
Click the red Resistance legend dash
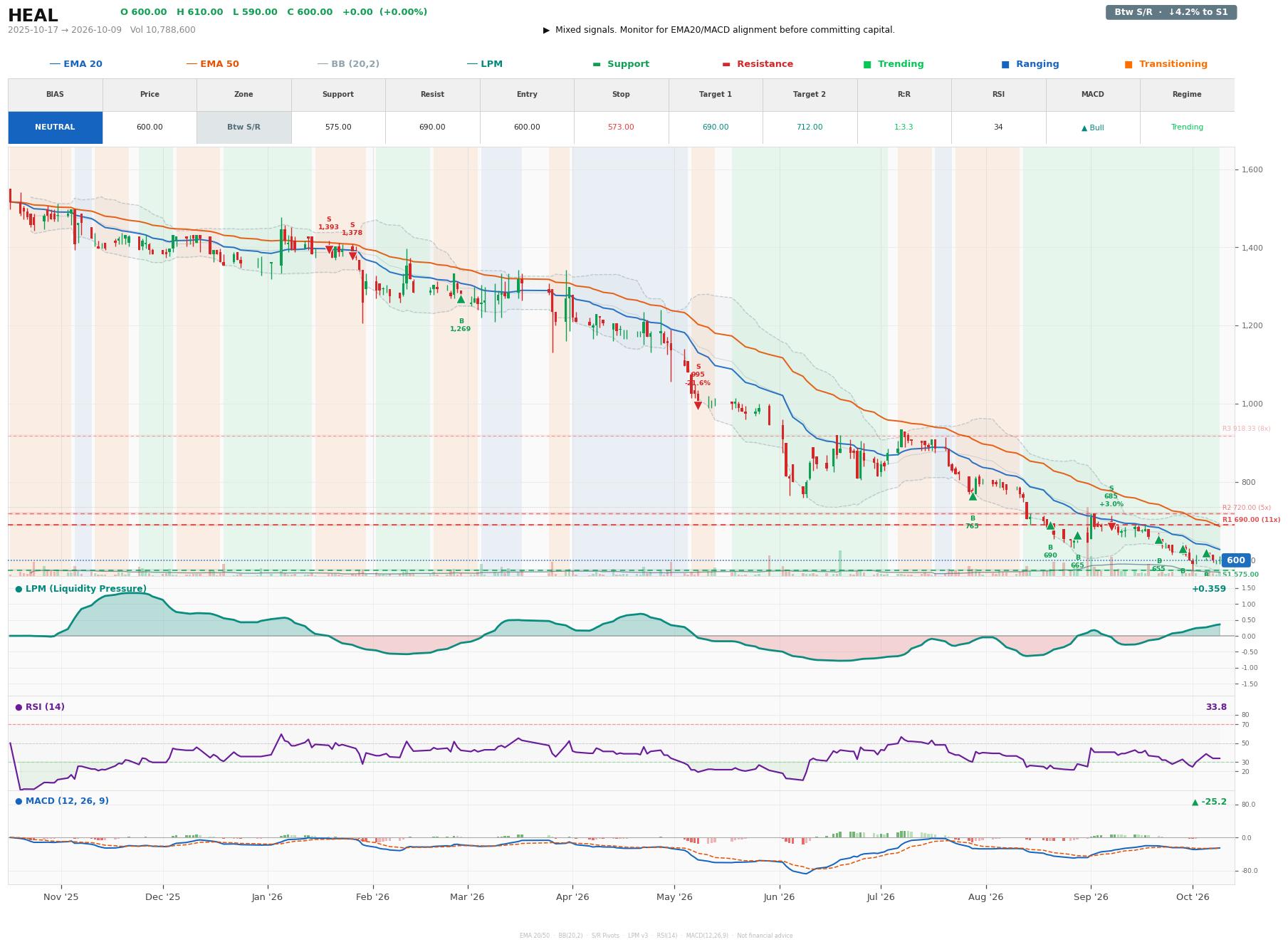[726, 64]
